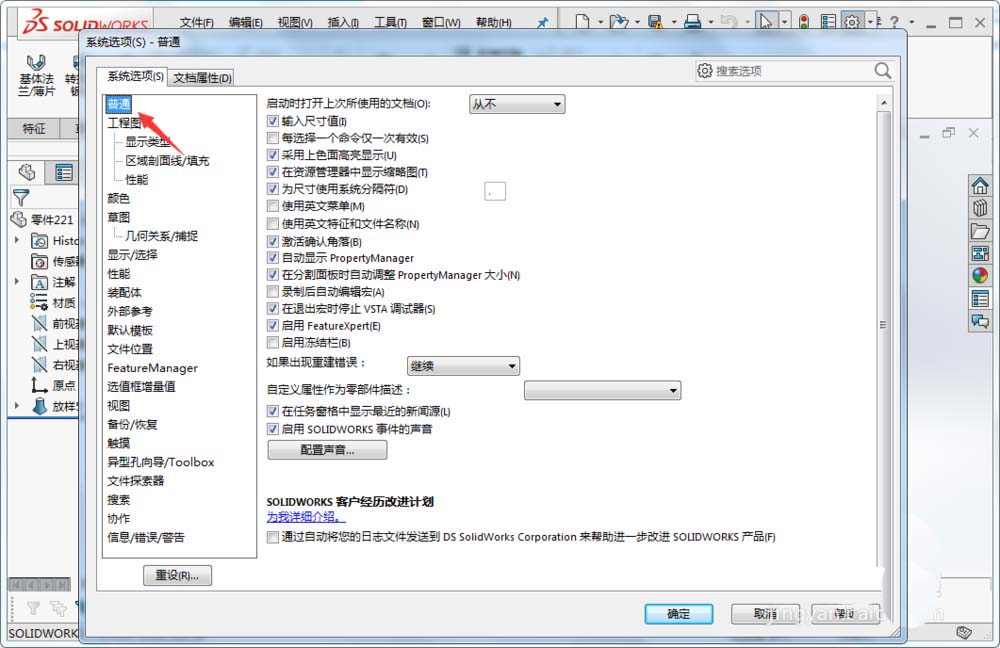Click the 确定 button
The height and width of the screenshot is (648, 1000).
click(679, 614)
